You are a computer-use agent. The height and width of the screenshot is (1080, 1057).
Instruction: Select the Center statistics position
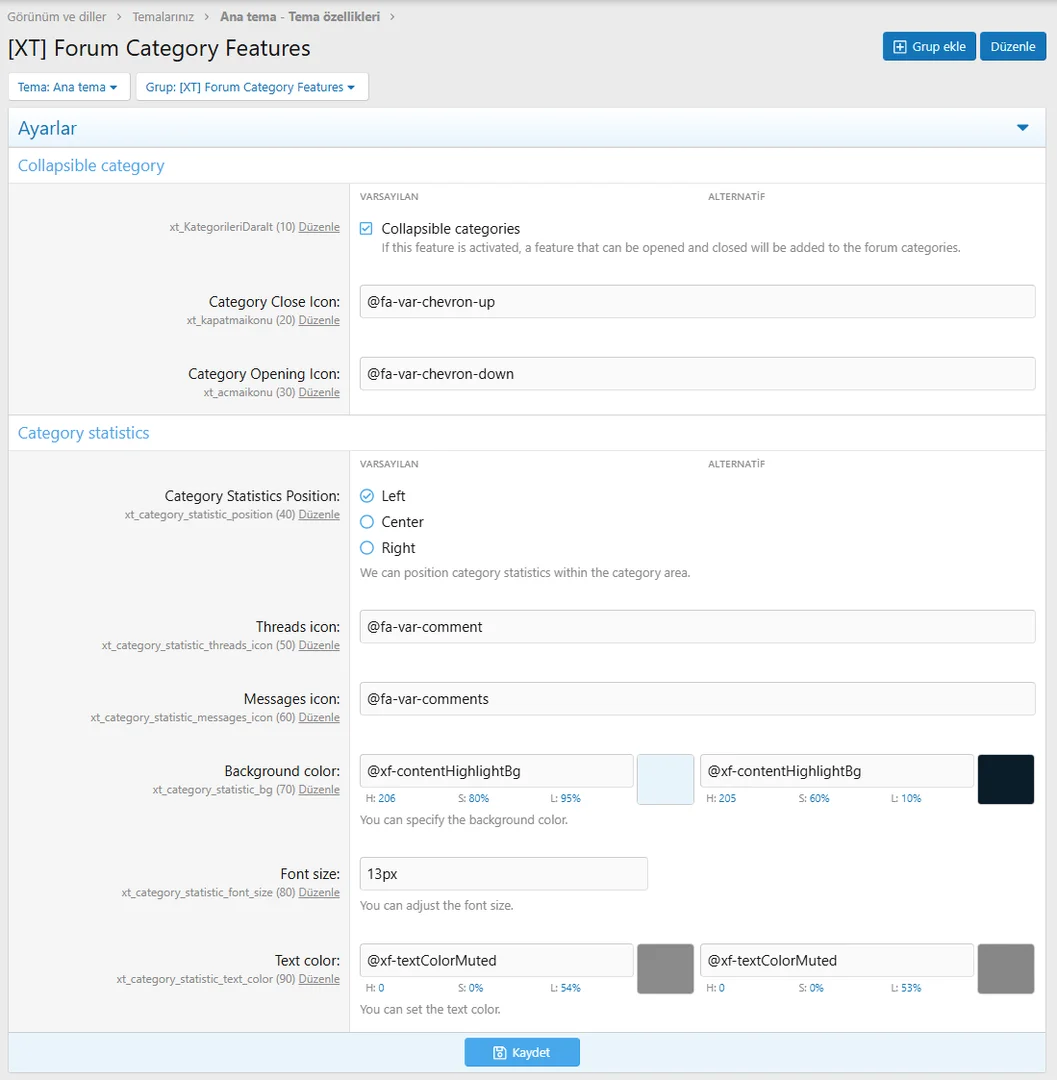pyautogui.click(x=366, y=521)
